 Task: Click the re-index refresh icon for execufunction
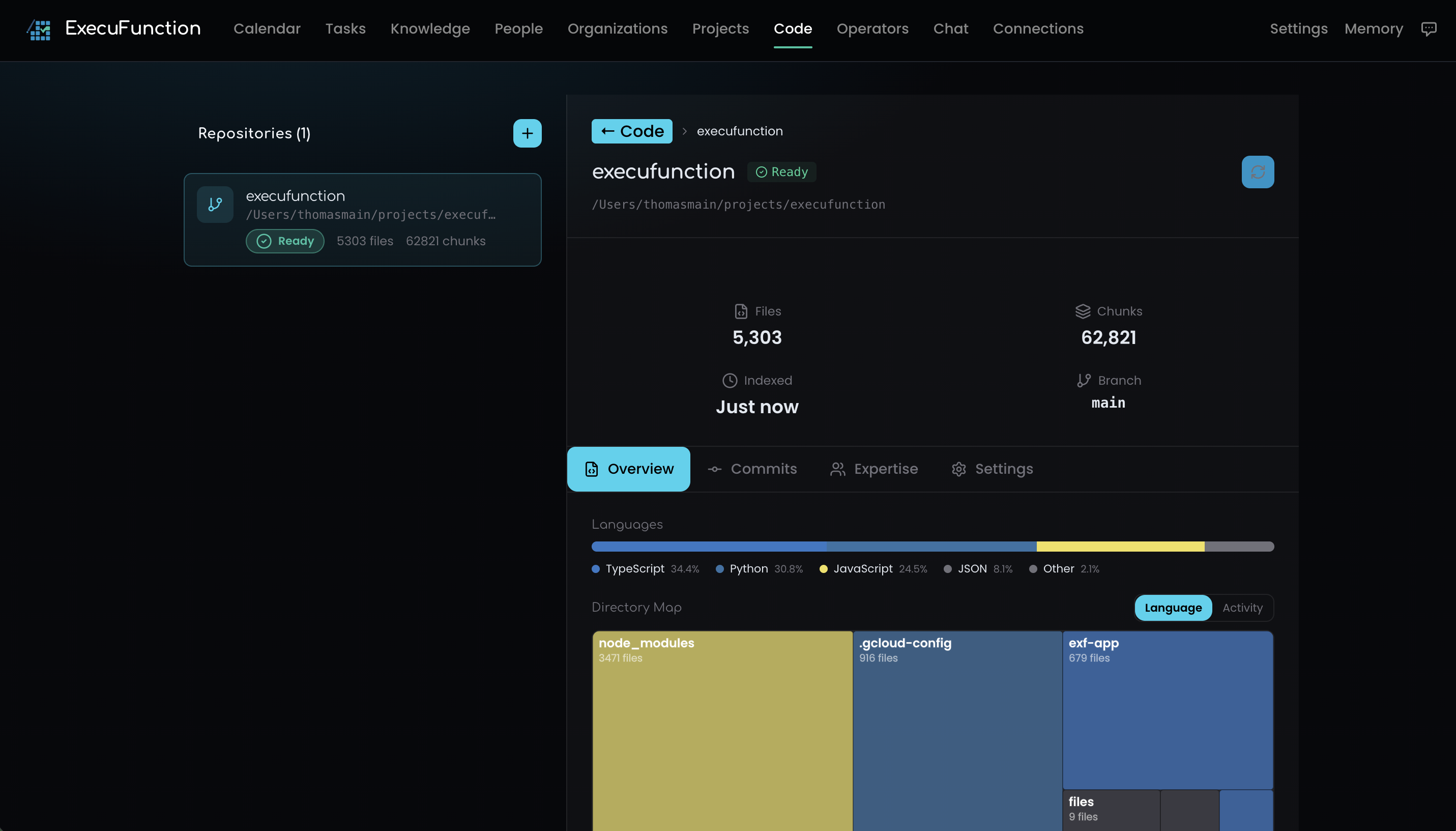pyautogui.click(x=1258, y=171)
